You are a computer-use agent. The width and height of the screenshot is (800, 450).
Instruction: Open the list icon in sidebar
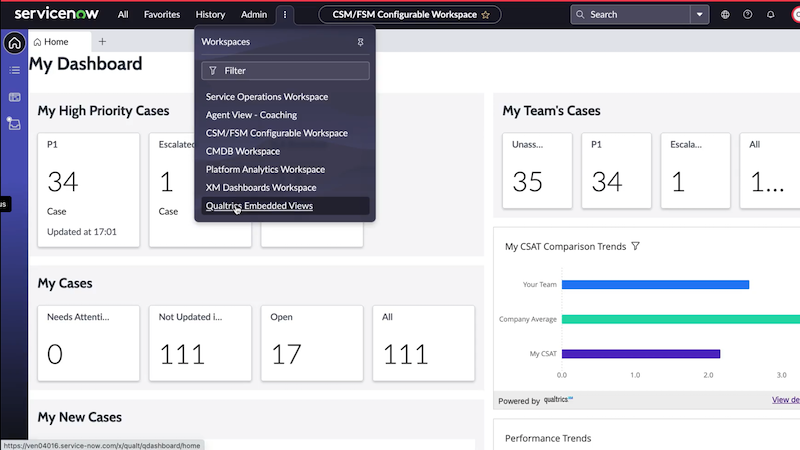tap(14, 70)
